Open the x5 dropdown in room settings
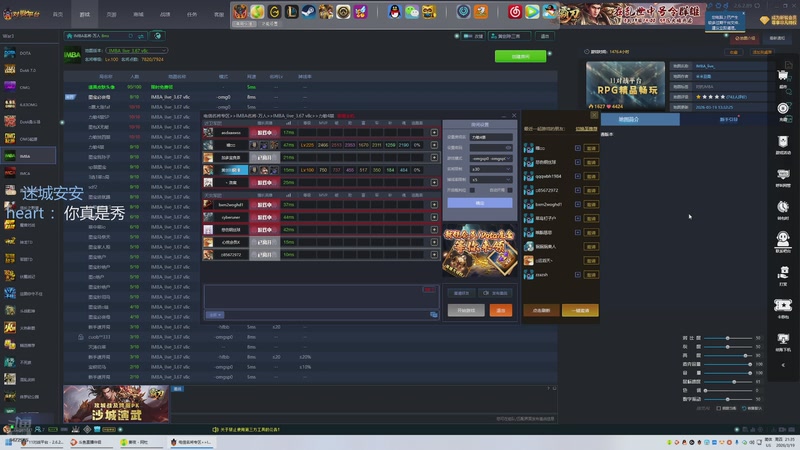The image size is (800, 450). coord(491,180)
